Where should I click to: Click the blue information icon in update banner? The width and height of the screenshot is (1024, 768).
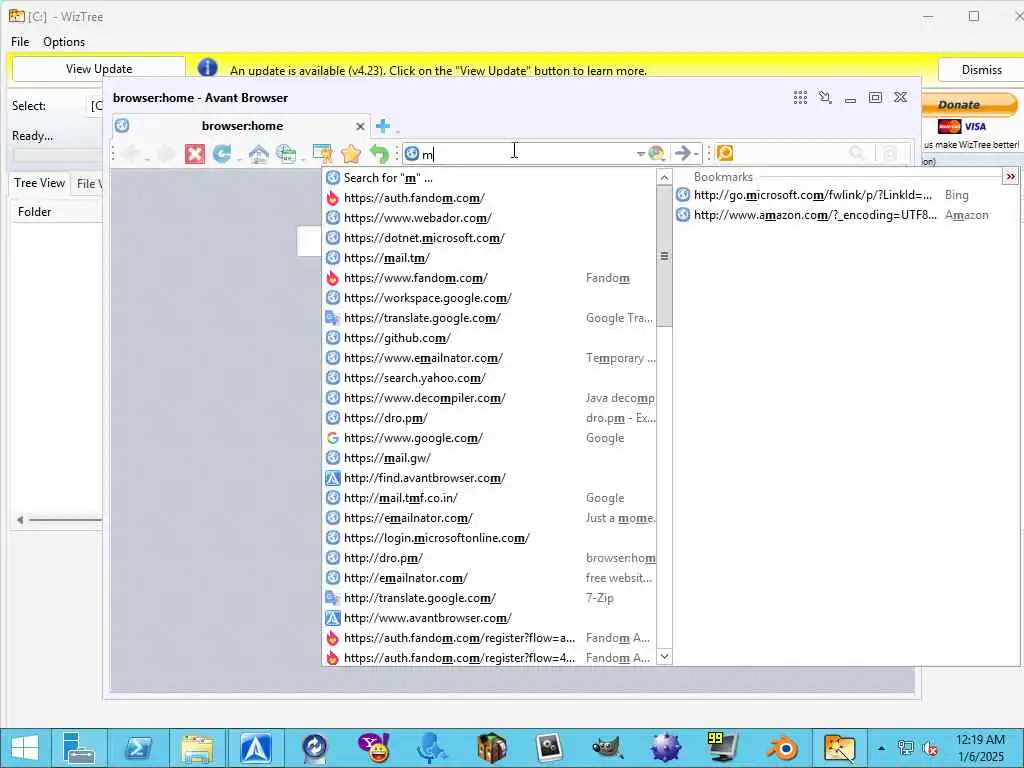tap(208, 68)
